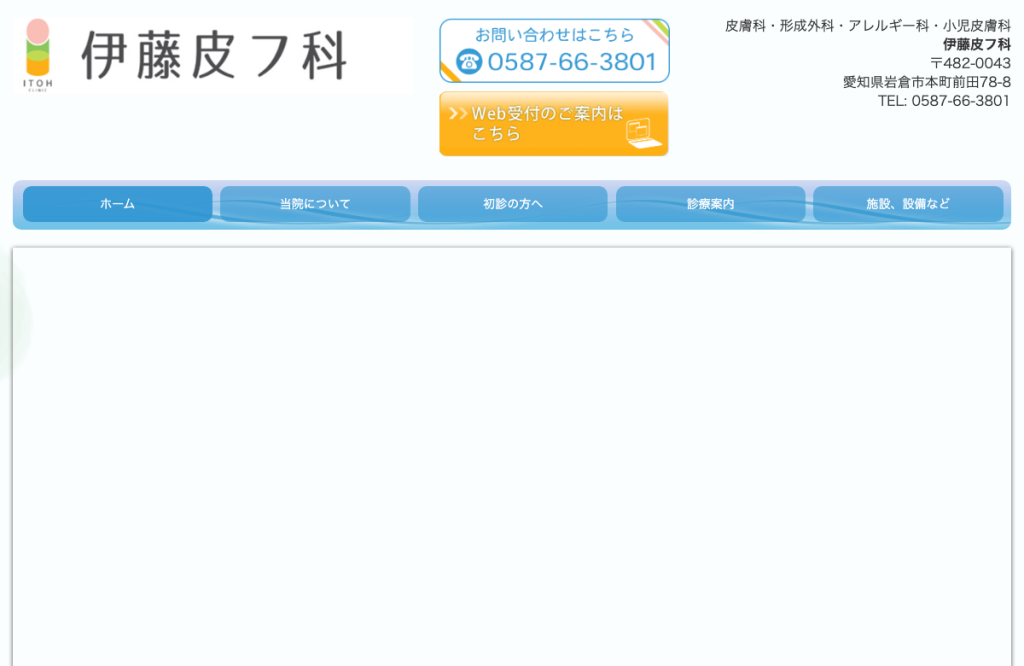Click the address 愛知県岩倉市本町前田78-8

point(927,82)
